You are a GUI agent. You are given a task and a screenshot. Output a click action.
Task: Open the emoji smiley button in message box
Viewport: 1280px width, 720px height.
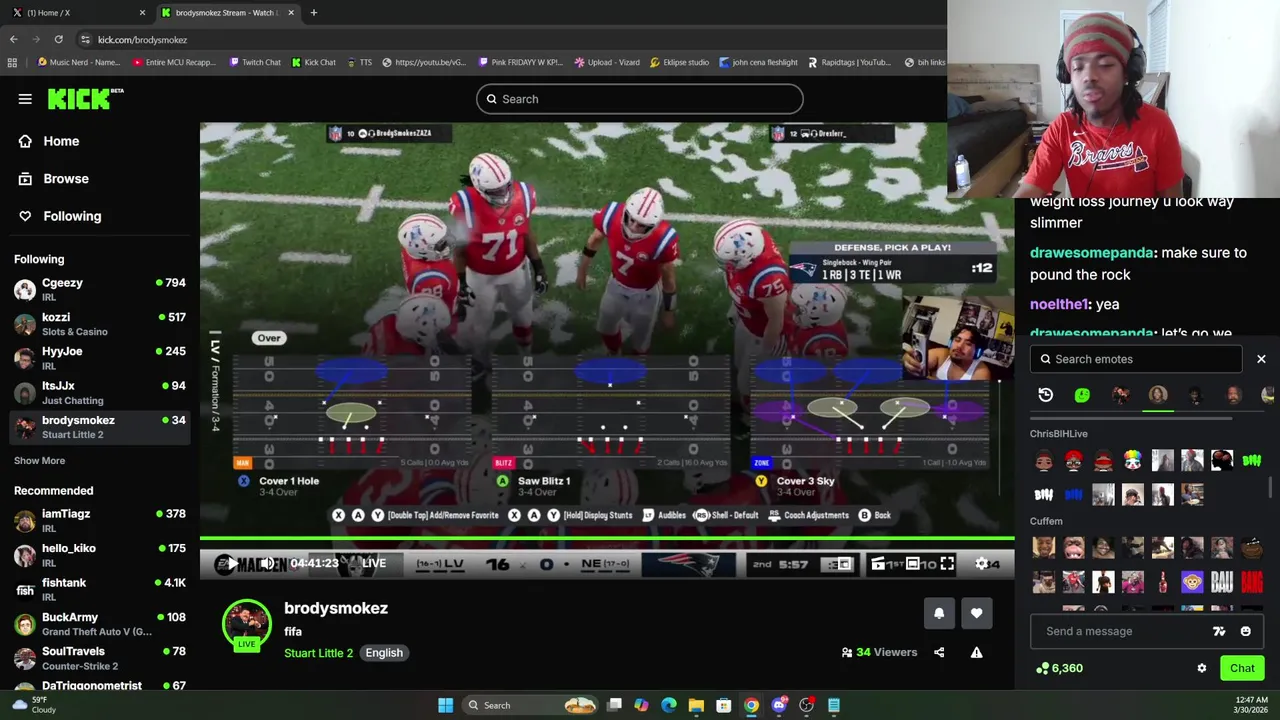point(1245,631)
